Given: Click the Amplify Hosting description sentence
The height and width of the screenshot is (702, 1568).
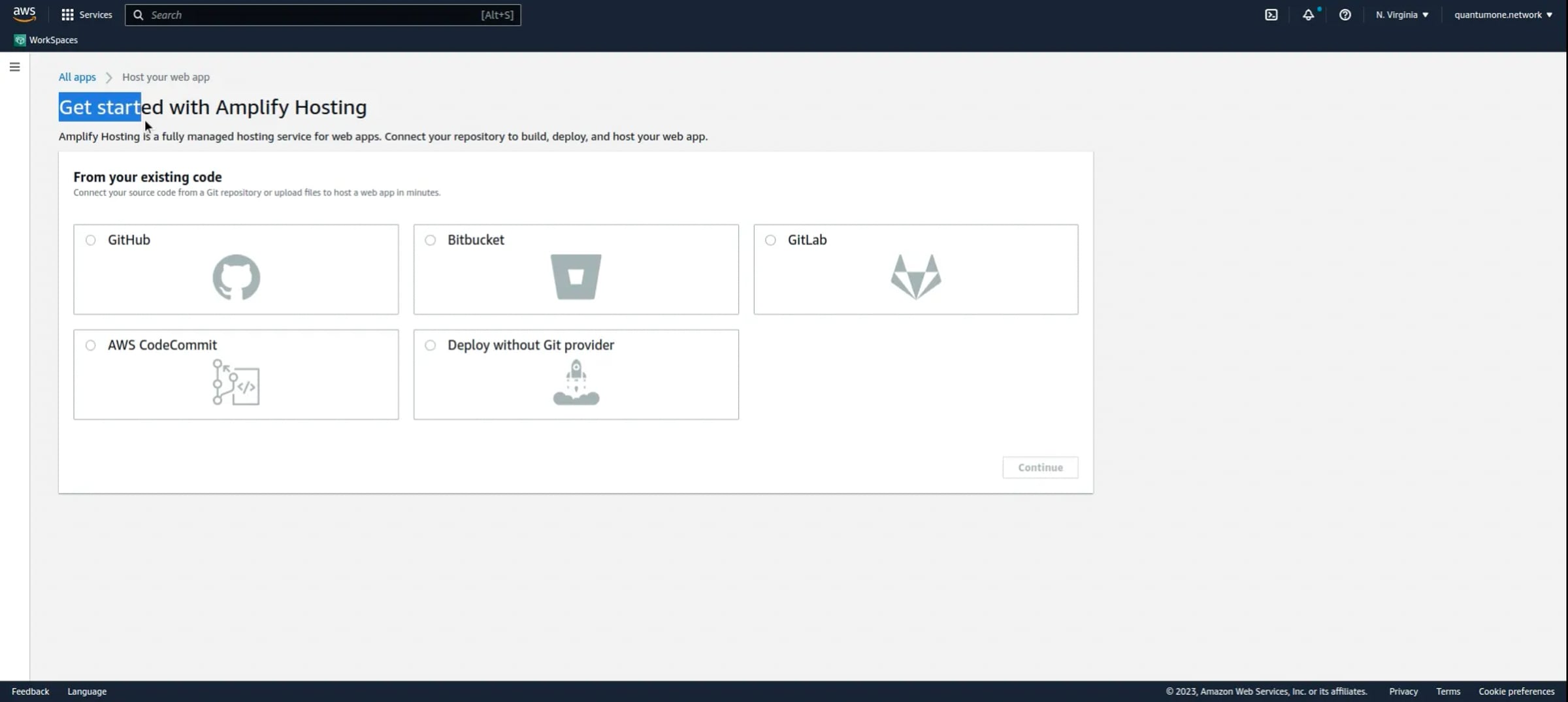Looking at the screenshot, I should point(383,136).
